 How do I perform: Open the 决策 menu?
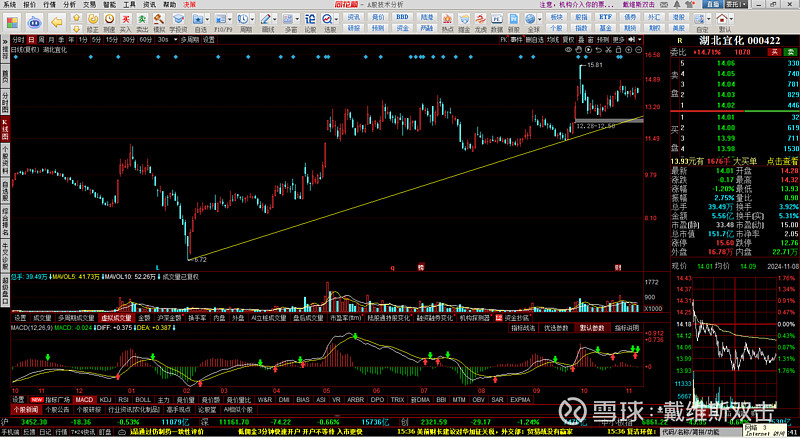pyautogui.click(x=189, y=4)
